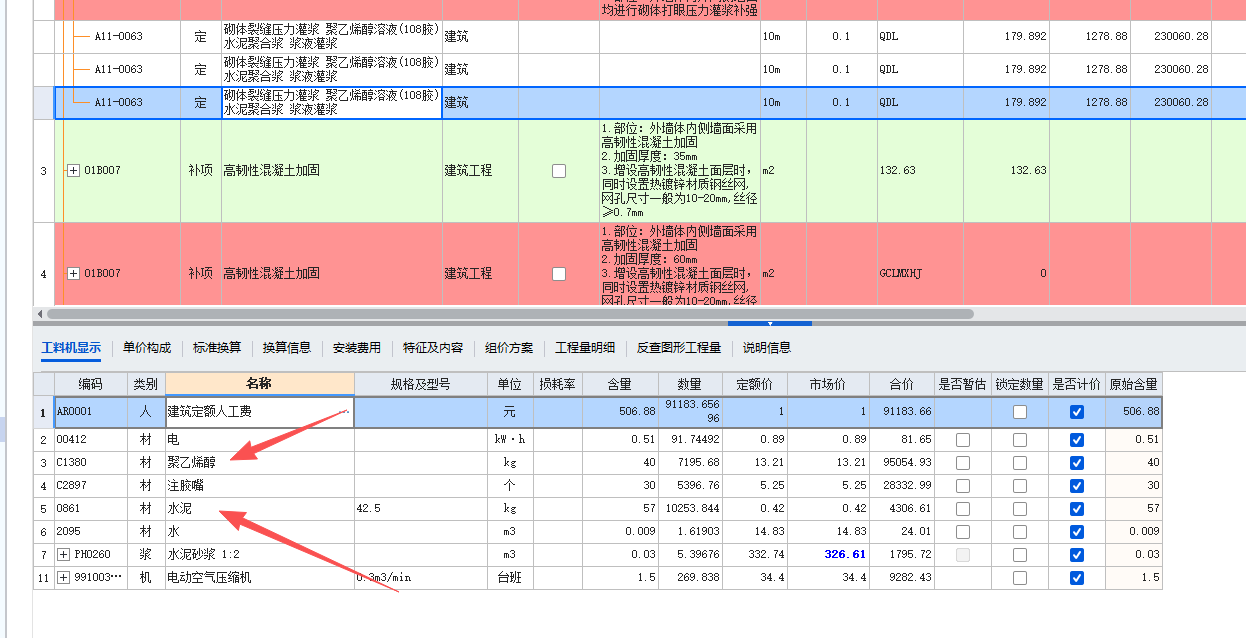Enable 是否暂估 for 聚乙烯醇
The image size is (1246, 638).
(x=962, y=463)
